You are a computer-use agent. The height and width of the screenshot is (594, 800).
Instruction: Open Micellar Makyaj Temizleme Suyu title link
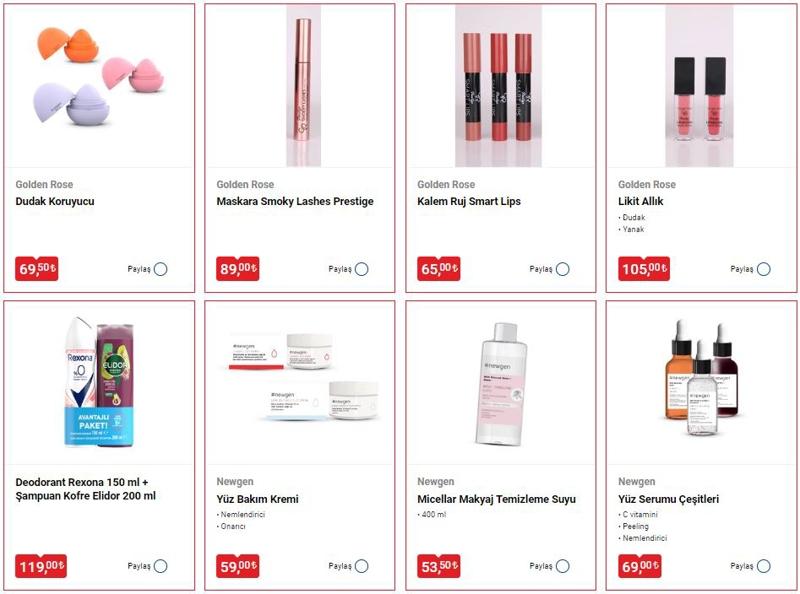496,499
